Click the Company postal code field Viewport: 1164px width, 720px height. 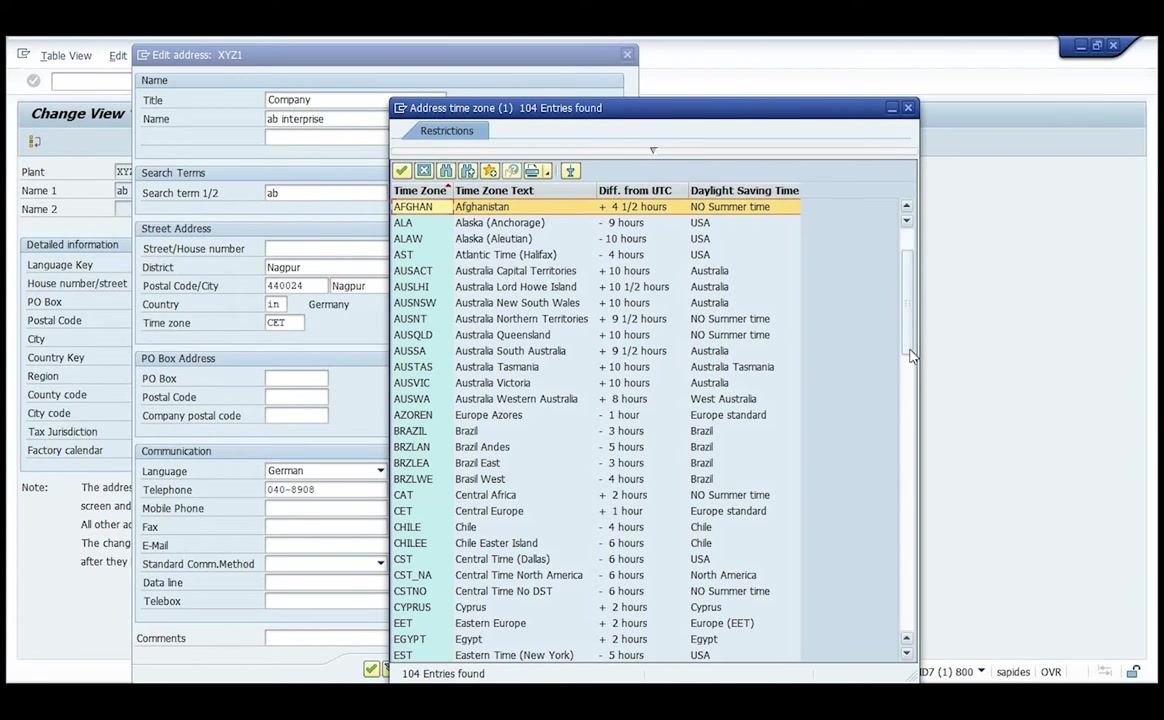click(296, 416)
